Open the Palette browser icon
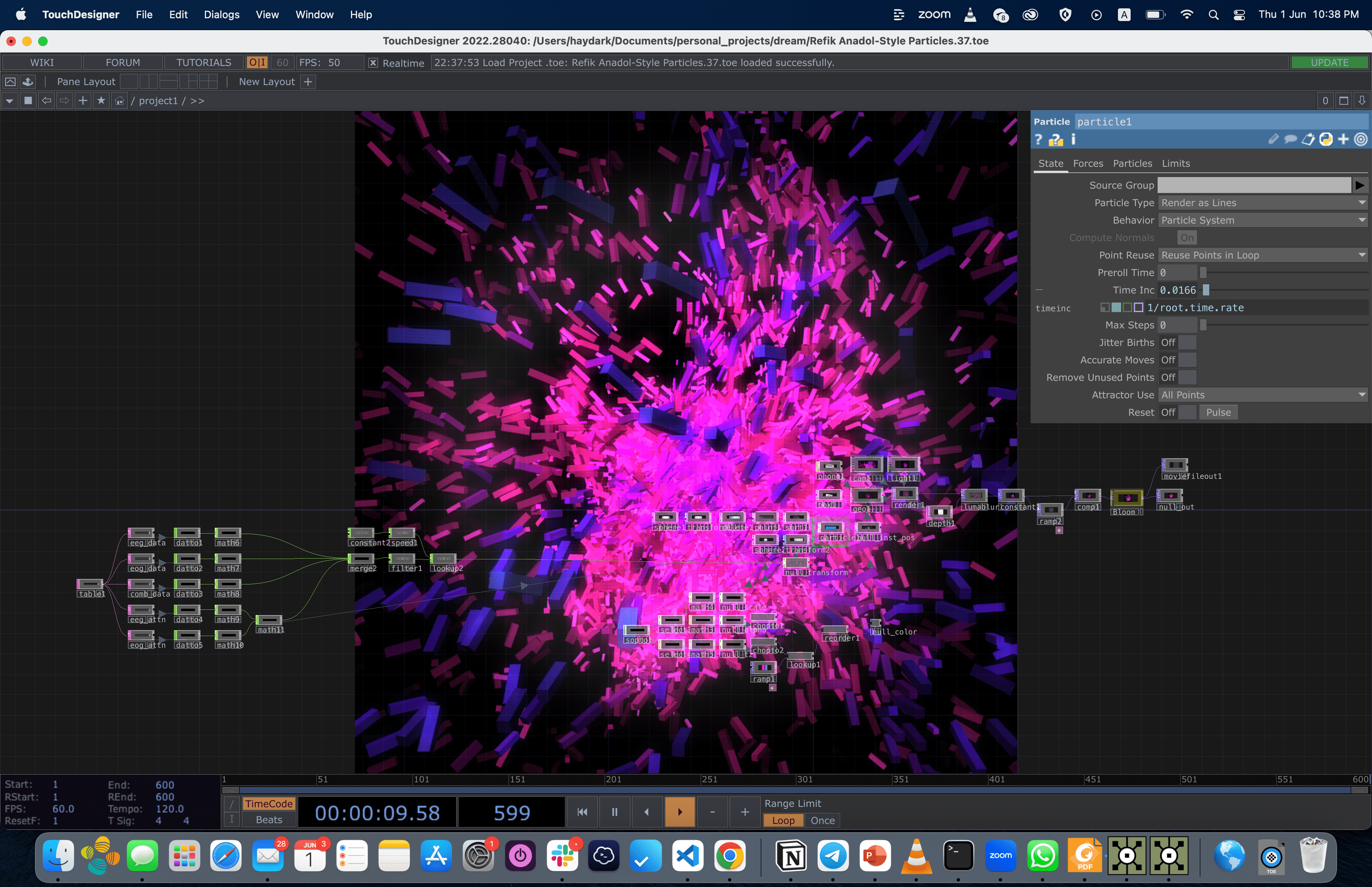The width and height of the screenshot is (1372, 887). [28, 82]
